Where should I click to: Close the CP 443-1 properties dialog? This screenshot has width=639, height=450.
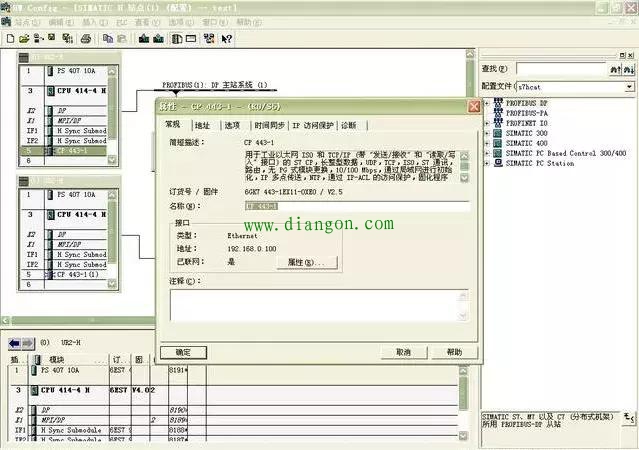point(474,107)
